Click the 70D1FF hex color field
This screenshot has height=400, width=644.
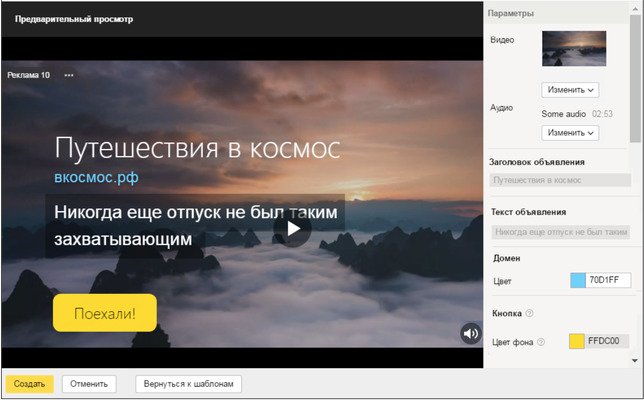point(608,281)
